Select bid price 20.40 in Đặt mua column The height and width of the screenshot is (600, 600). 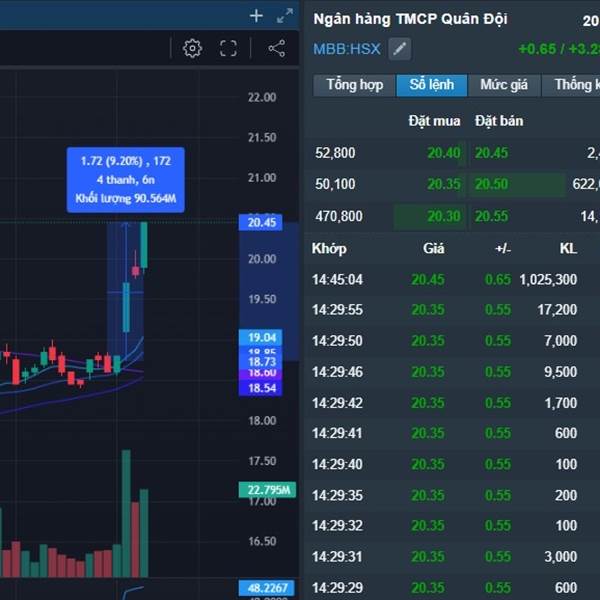pyautogui.click(x=444, y=153)
